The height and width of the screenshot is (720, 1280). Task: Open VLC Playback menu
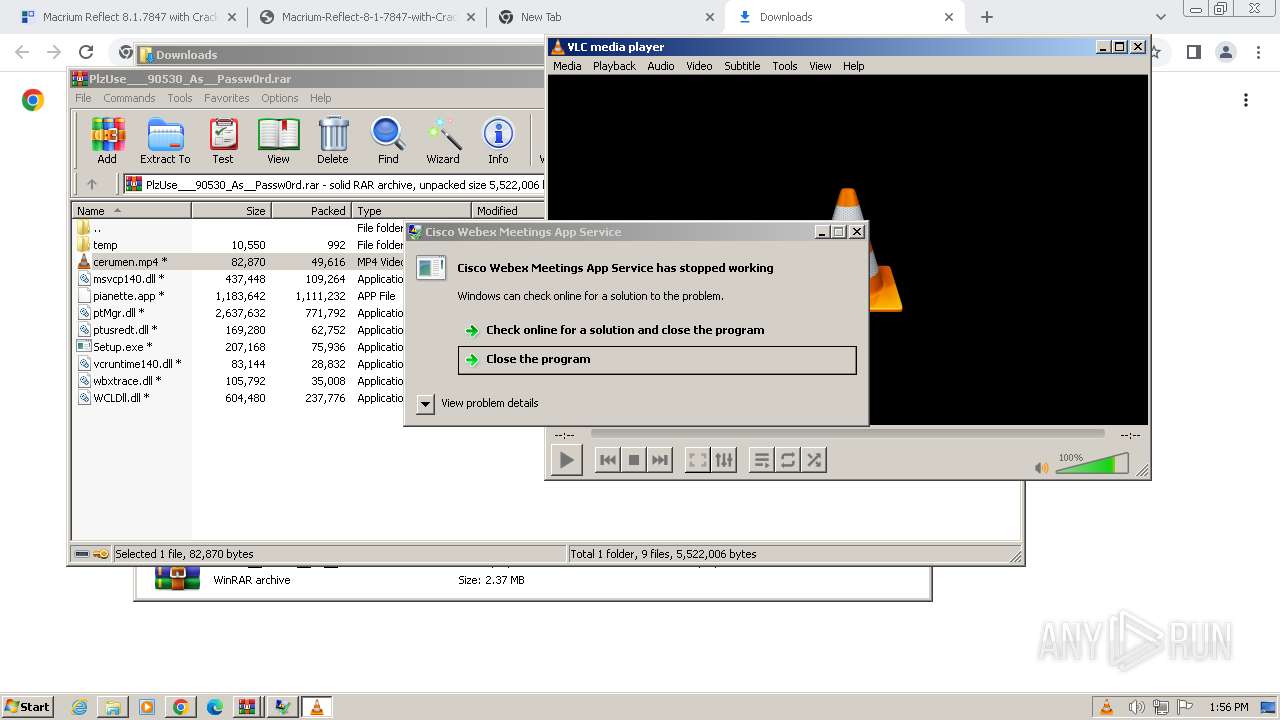(614, 66)
